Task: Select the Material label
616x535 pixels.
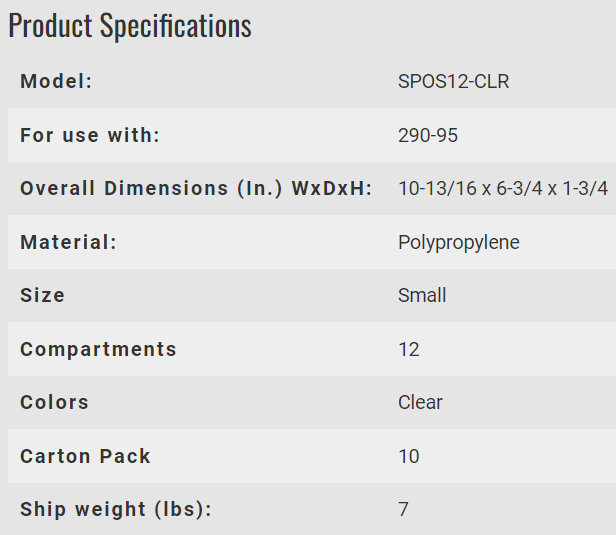Action: pos(68,242)
